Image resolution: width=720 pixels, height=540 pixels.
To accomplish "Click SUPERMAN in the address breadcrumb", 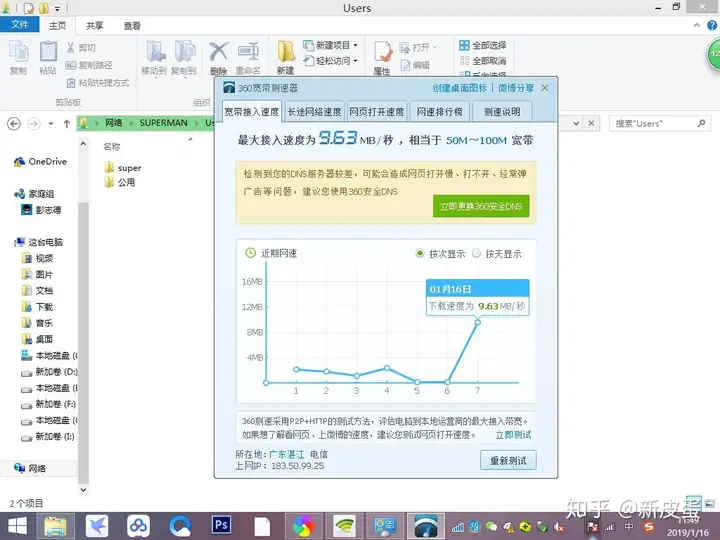I will (x=163, y=123).
